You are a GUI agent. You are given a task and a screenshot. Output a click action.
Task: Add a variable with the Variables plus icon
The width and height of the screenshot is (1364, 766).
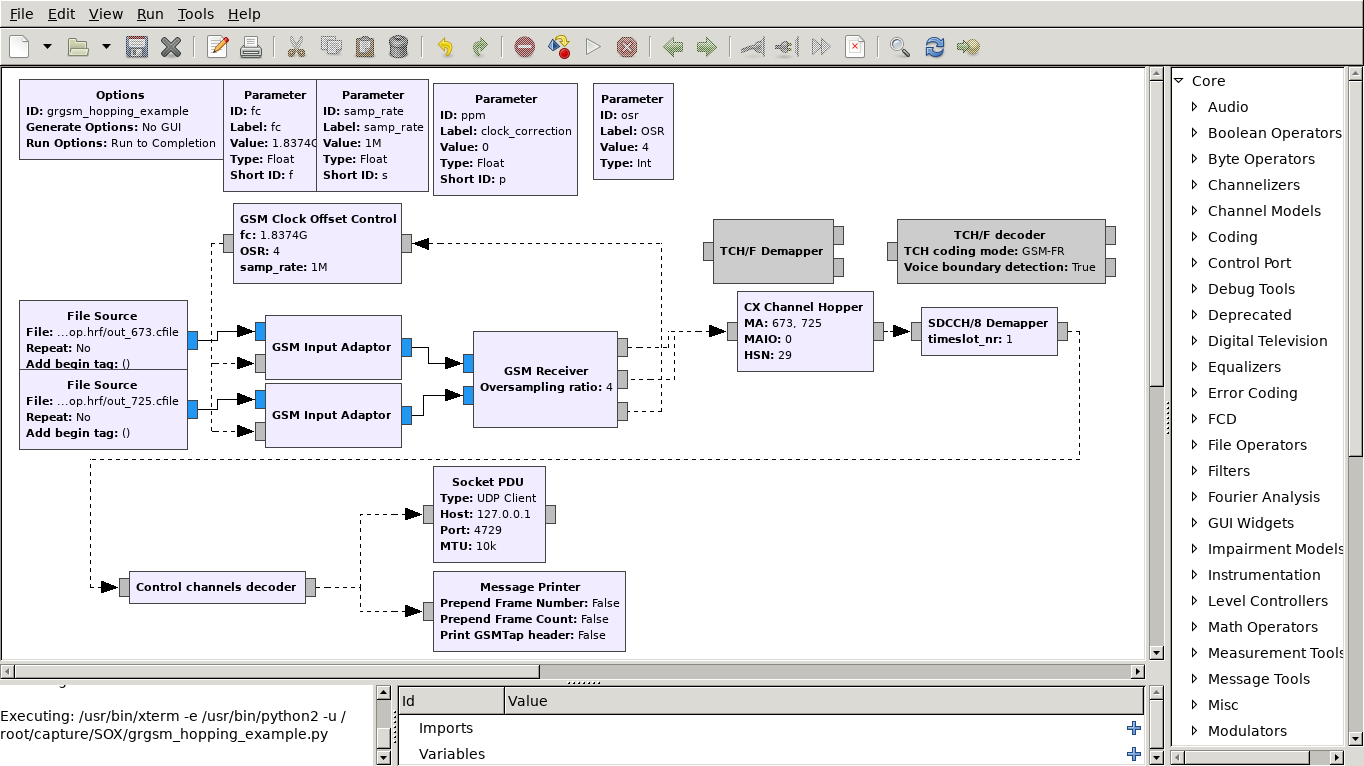tap(1133, 754)
